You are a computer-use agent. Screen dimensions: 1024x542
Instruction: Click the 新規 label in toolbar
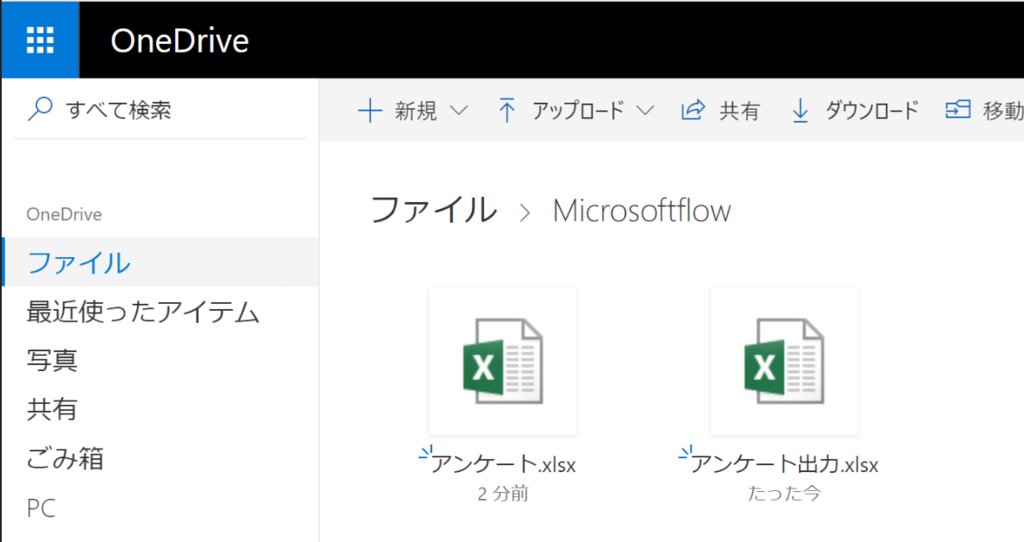(x=415, y=110)
